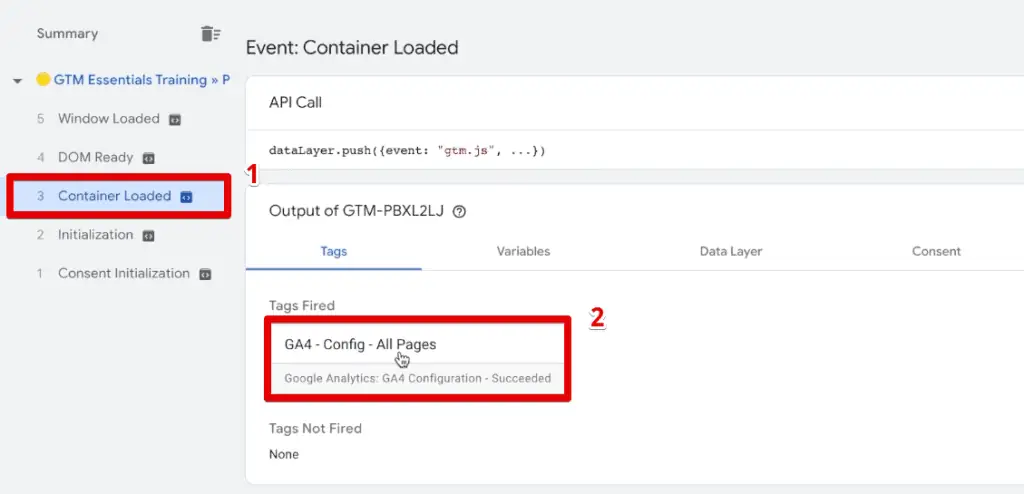Click the code icon next to Container Loaded
This screenshot has height=494, width=1024.
(x=186, y=197)
